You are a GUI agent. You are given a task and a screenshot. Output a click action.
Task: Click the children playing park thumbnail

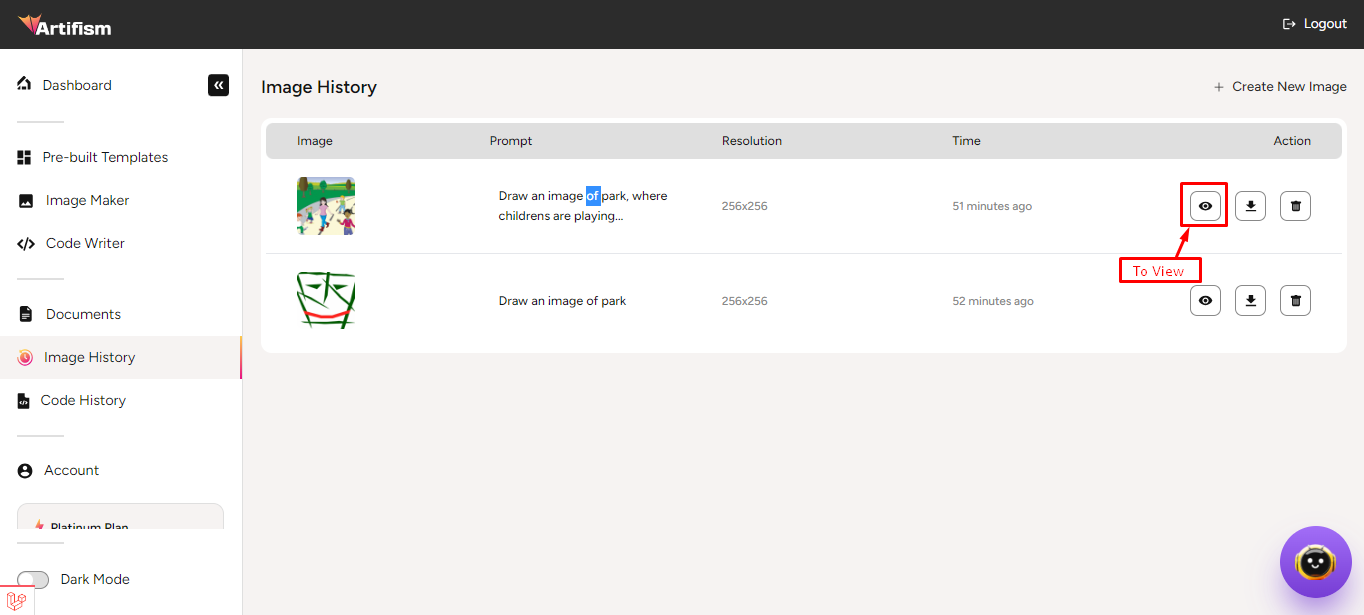pyautogui.click(x=326, y=206)
